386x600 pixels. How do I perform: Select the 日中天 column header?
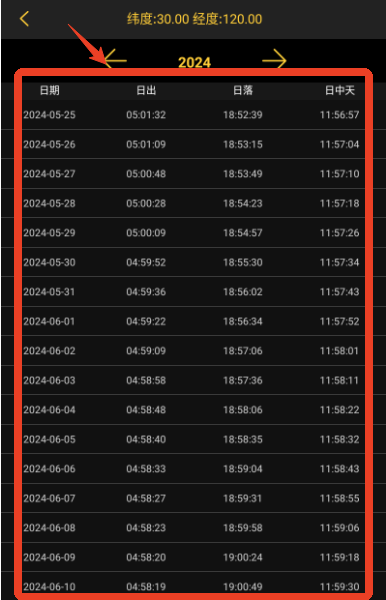coord(340,90)
